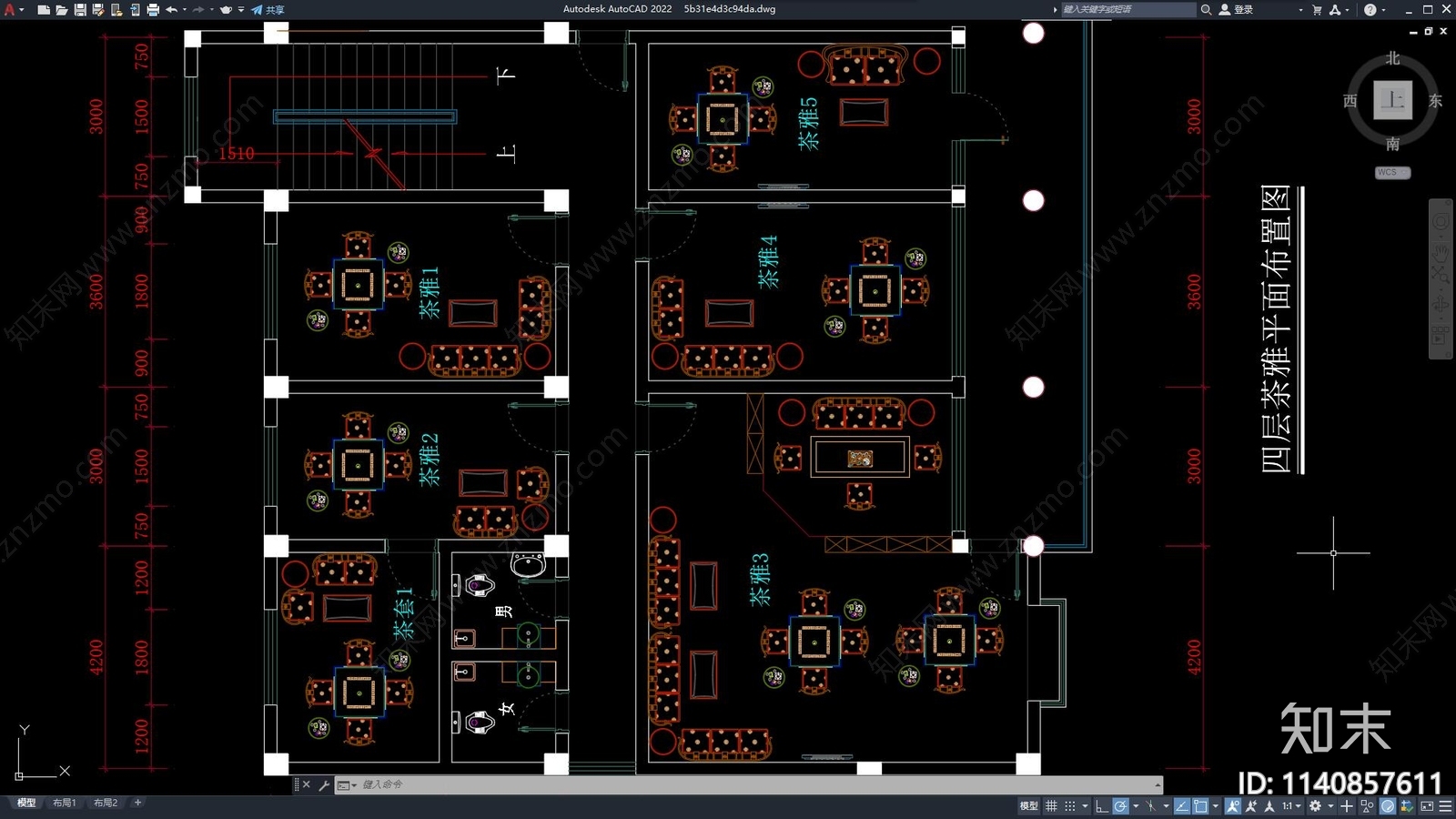Click the WCS button under the ViewCube
This screenshot has height=819, width=1456.
(1391, 172)
